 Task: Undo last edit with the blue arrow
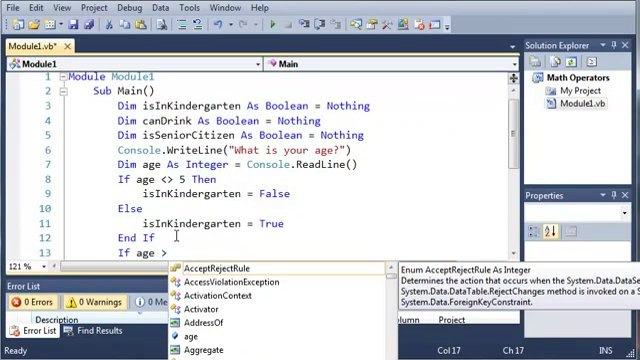point(218,25)
